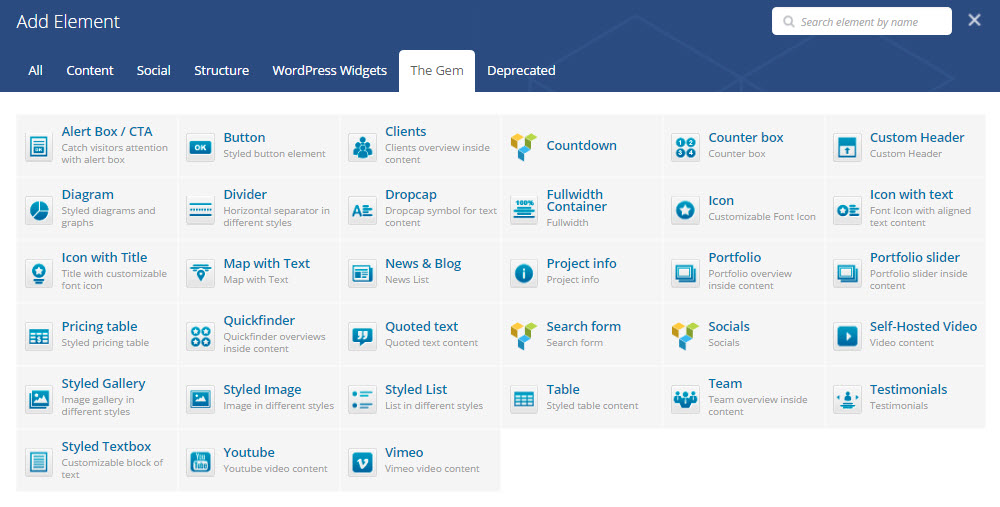Click the star icon for the Icon element
This screenshot has width=1000, height=507.
click(x=686, y=210)
